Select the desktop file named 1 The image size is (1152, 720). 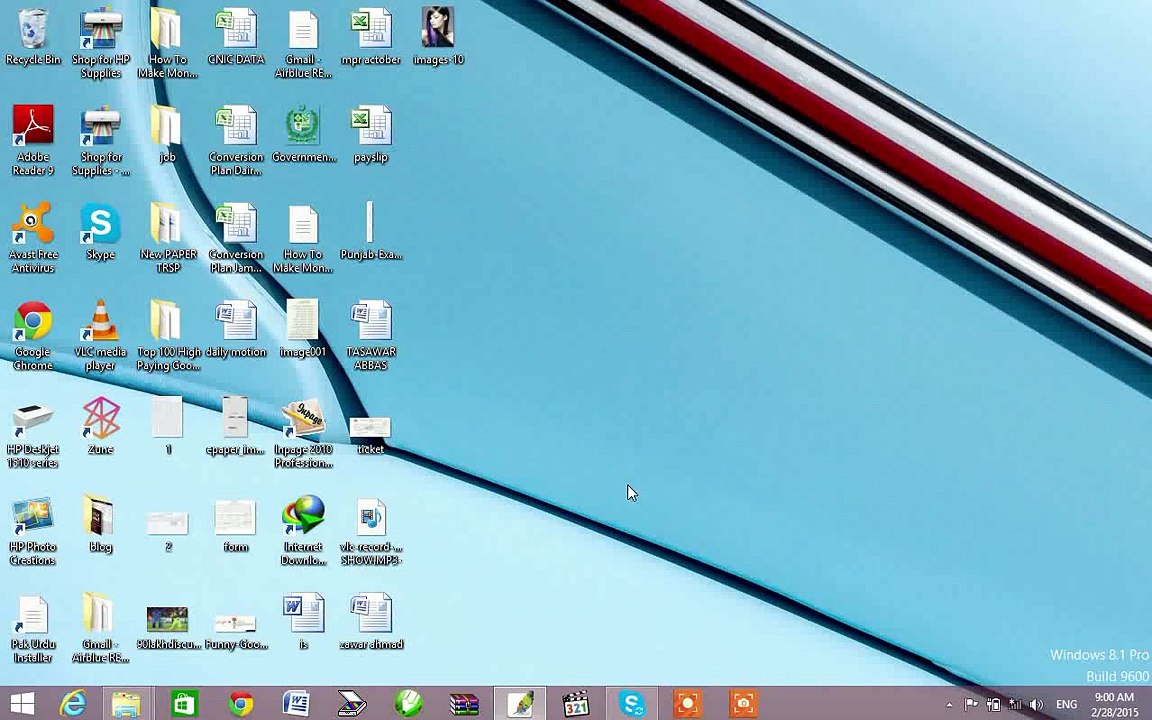pos(168,427)
